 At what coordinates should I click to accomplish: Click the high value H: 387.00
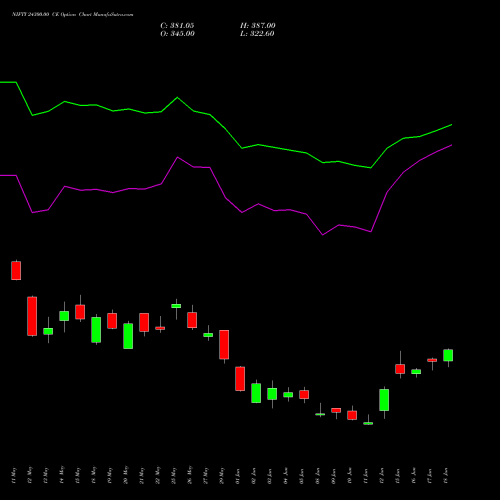coord(258,26)
